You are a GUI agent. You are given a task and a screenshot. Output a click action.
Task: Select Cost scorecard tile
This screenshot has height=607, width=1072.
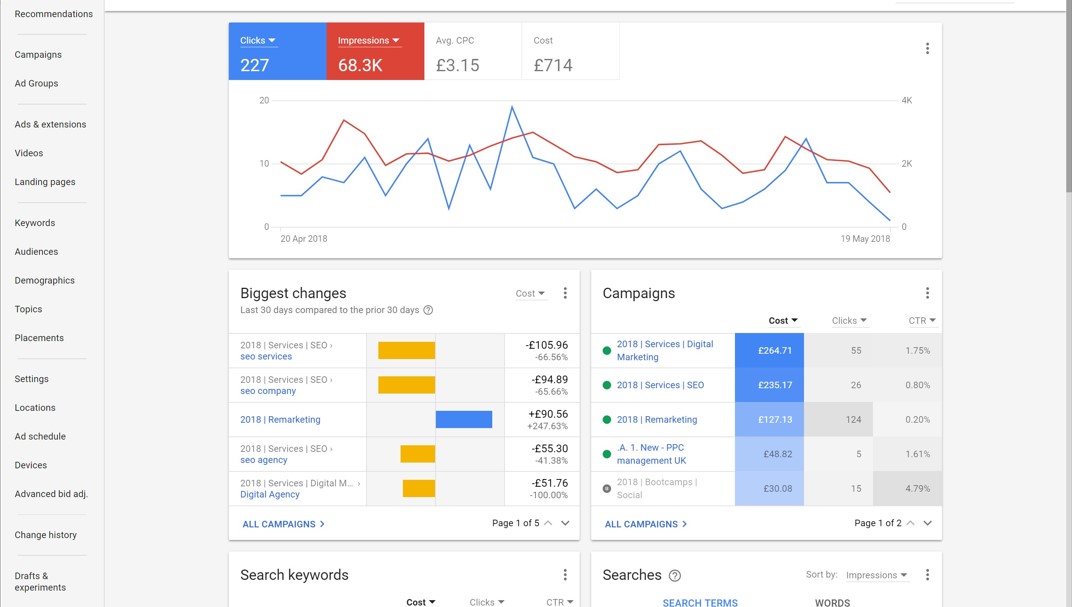click(571, 51)
